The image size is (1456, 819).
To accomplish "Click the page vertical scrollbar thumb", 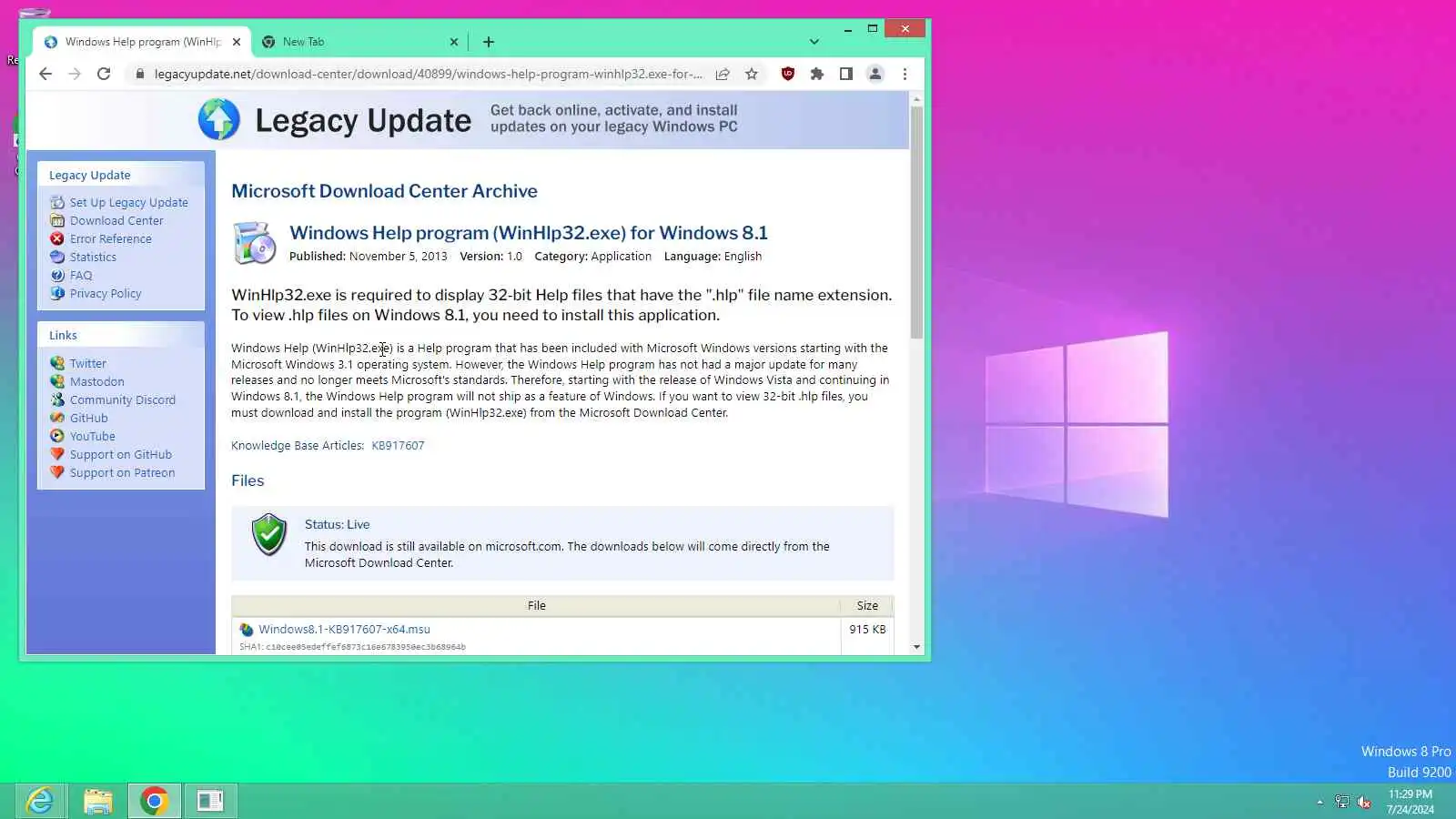I will (916, 223).
